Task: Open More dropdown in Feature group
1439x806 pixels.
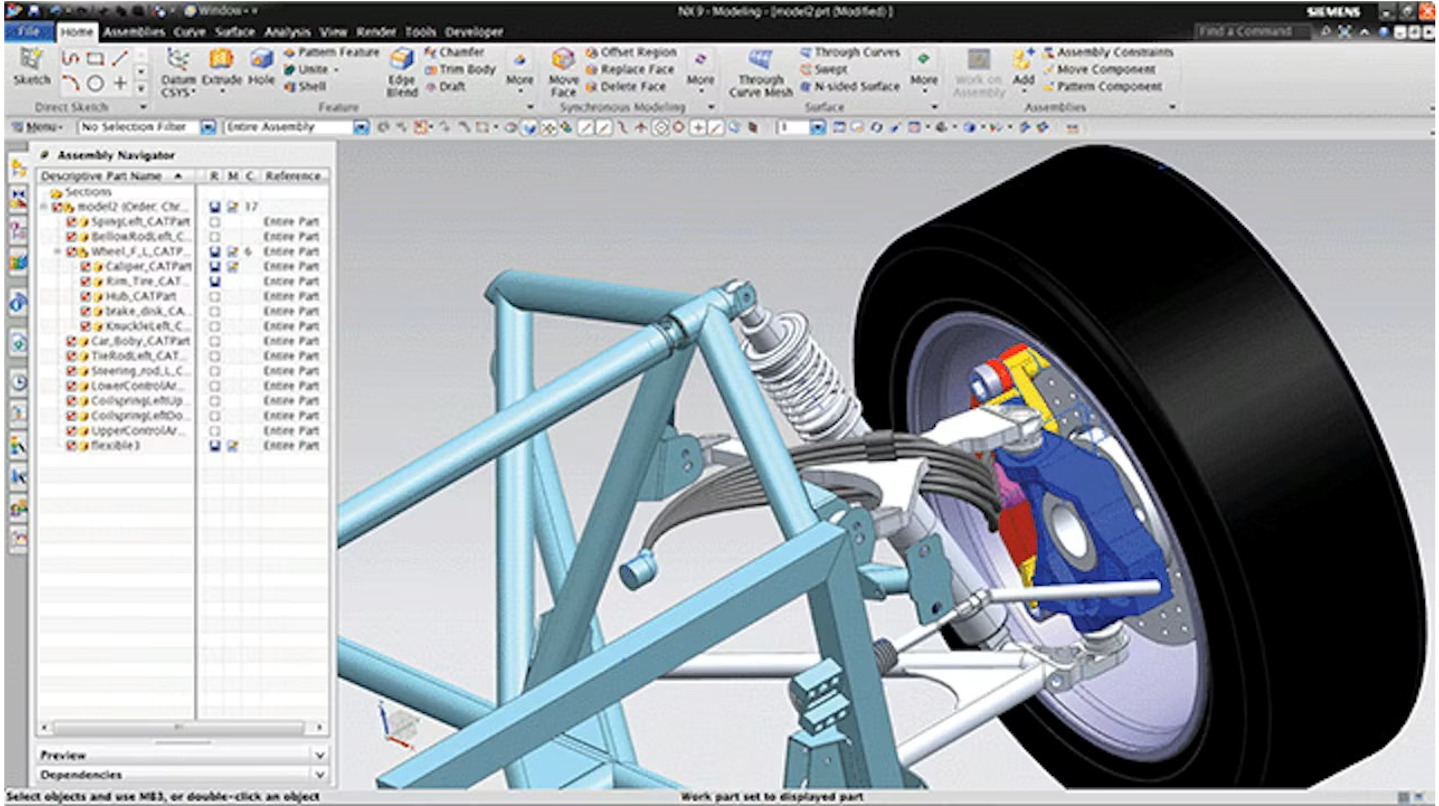Action: pyautogui.click(x=519, y=69)
